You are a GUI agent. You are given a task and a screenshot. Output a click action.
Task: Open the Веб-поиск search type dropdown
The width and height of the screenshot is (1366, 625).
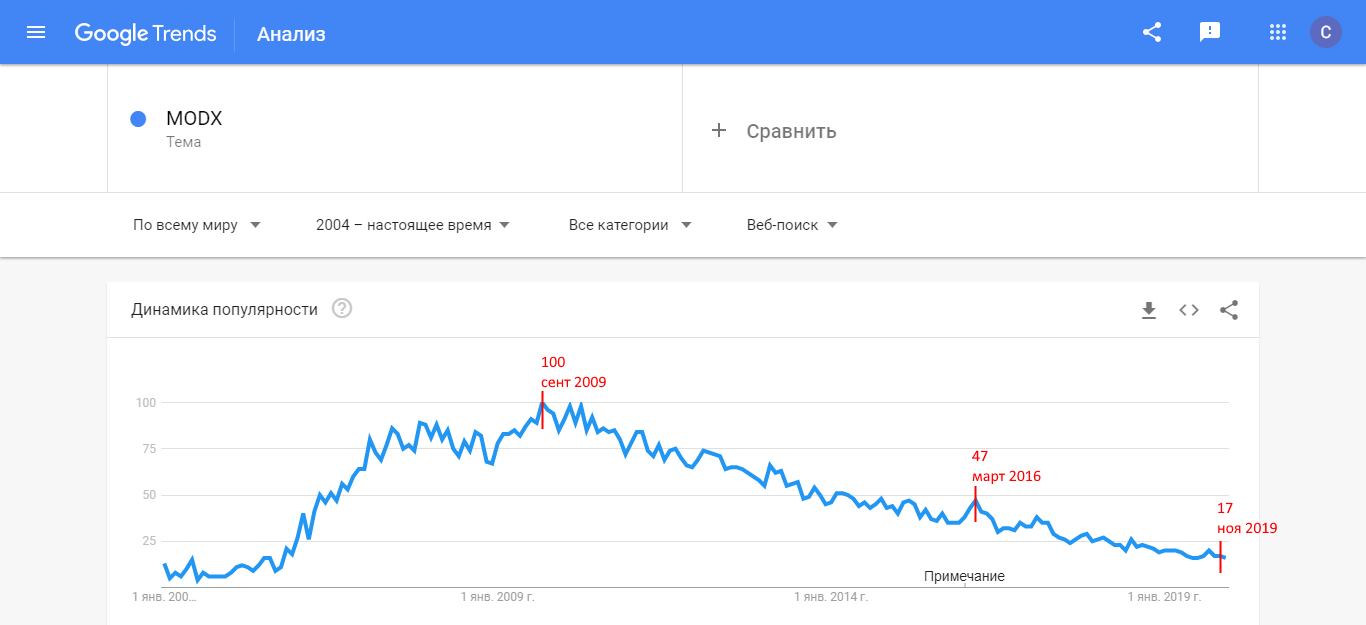pos(792,225)
